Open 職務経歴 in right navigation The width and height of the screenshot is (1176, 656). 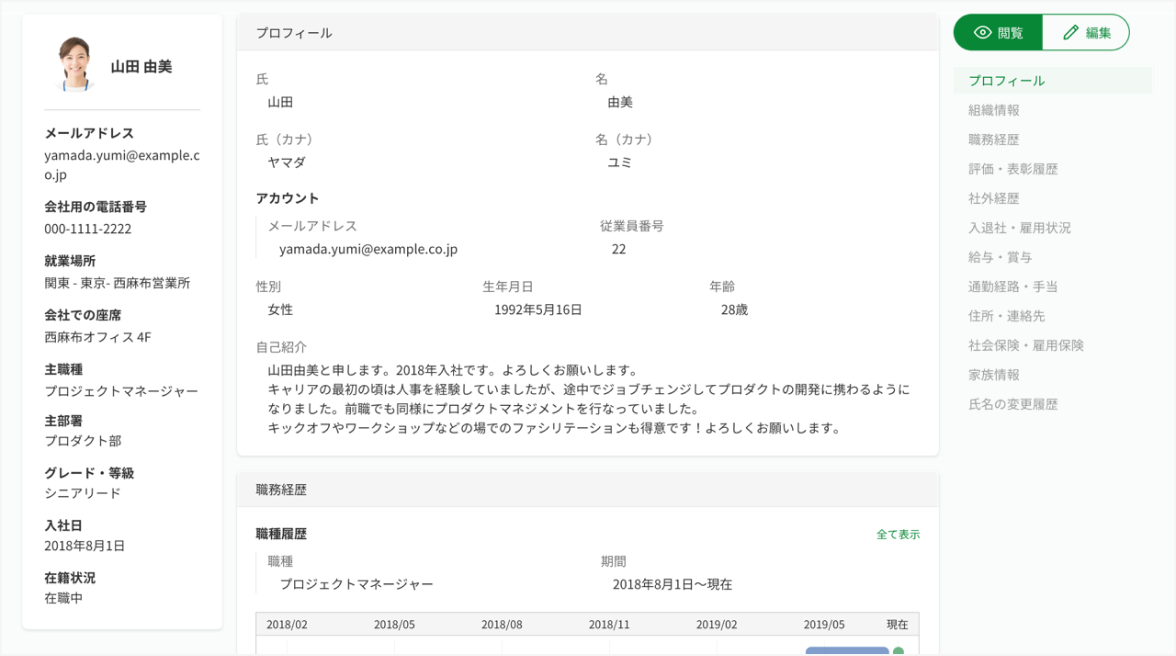tap(994, 139)
